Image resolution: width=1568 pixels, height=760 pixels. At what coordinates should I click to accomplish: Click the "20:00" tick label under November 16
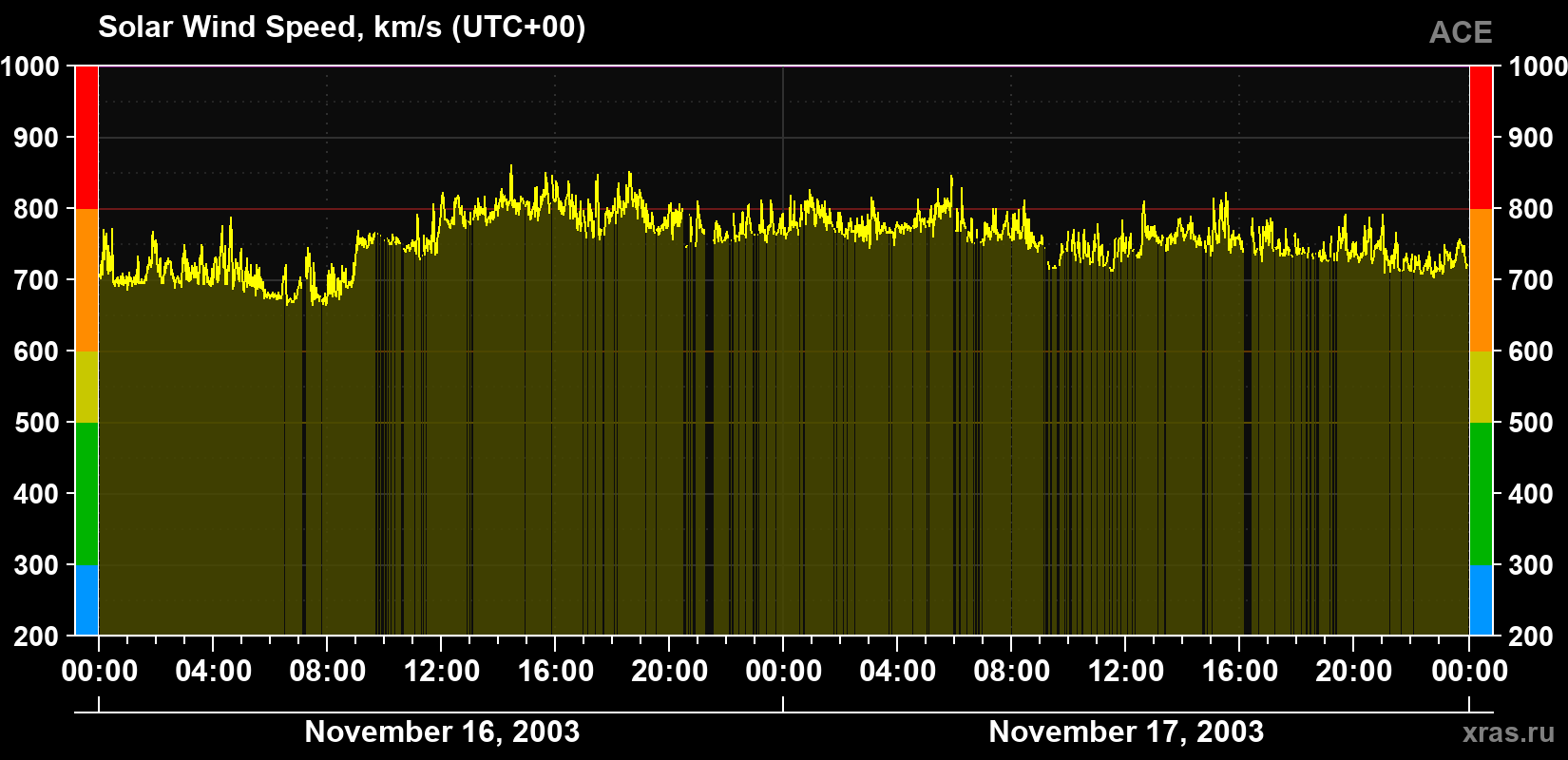tap(670, 672)
